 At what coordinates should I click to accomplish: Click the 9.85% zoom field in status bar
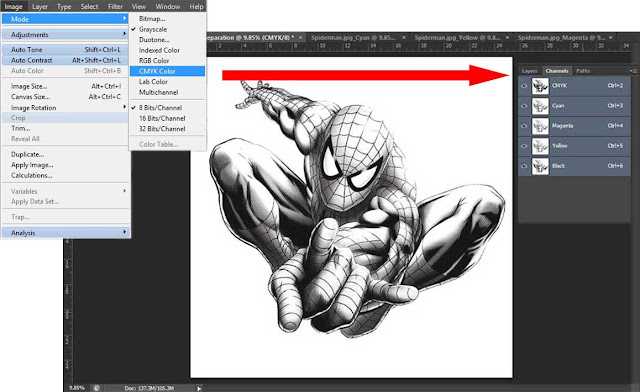click(77, 388)
